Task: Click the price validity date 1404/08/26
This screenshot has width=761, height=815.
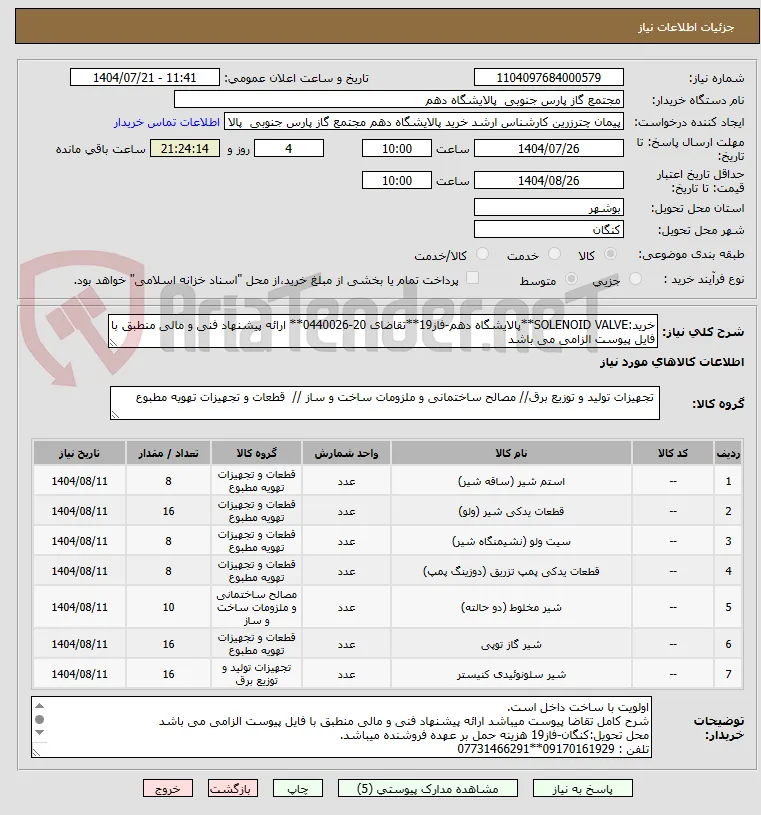Action: click(x=548, y=180)
